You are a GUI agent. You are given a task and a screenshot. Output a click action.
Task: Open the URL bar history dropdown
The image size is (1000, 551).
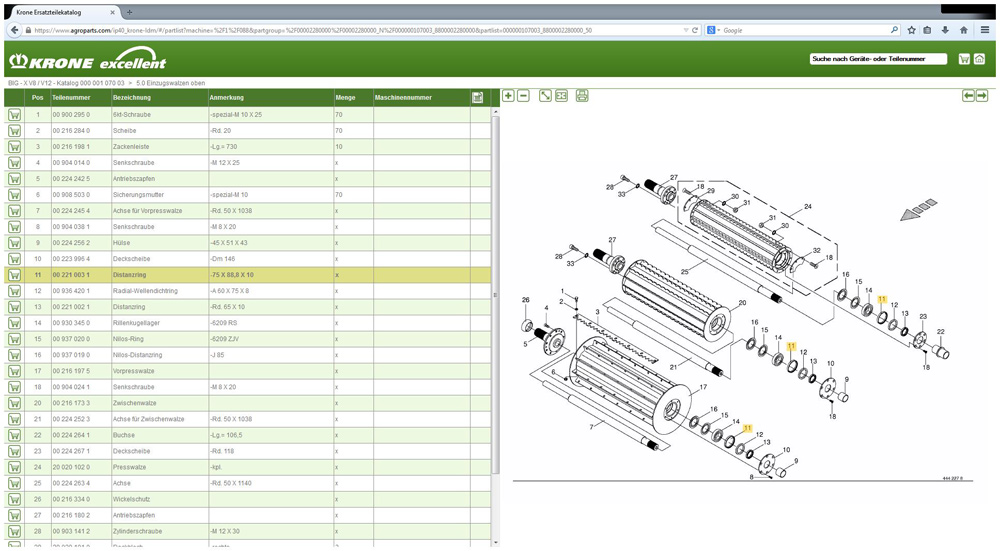click(684, 31)
